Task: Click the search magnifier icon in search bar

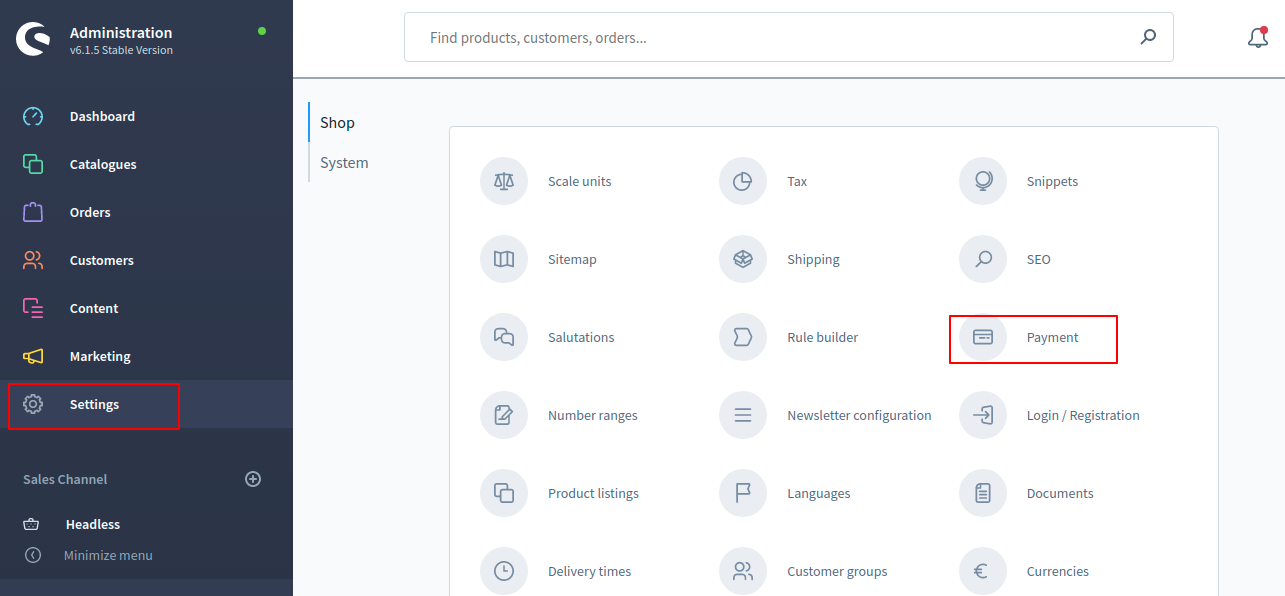Action: [x=1148, y=37]
